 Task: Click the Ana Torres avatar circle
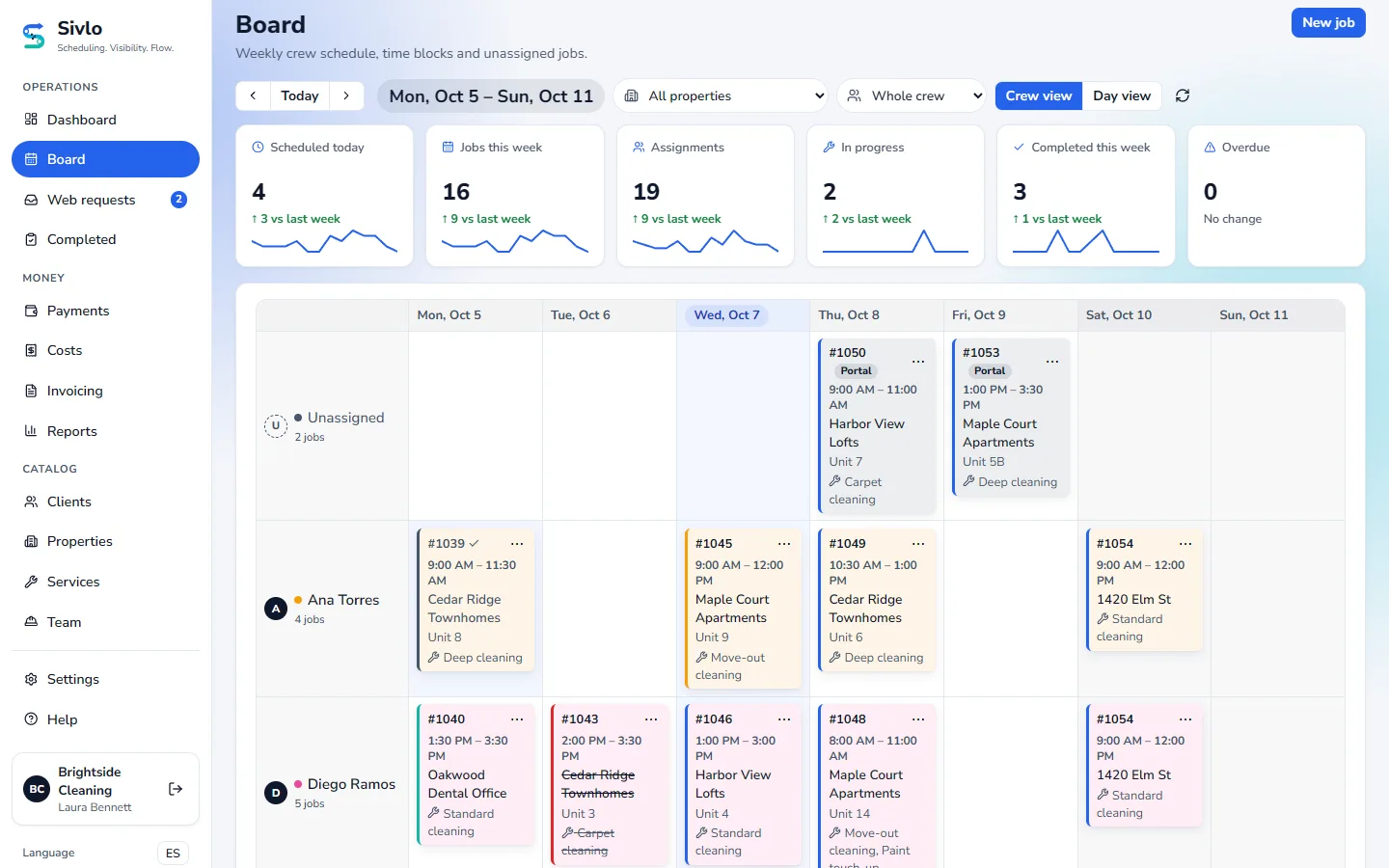(276, 609)
